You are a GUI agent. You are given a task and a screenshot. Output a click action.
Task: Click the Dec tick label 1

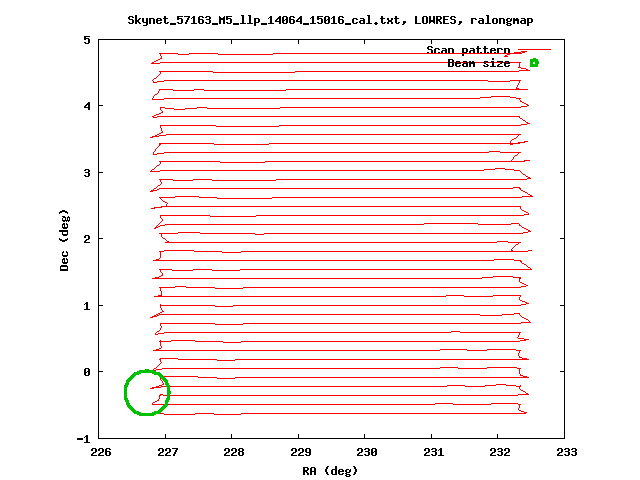pyautogui.click(x=87, y=306)
